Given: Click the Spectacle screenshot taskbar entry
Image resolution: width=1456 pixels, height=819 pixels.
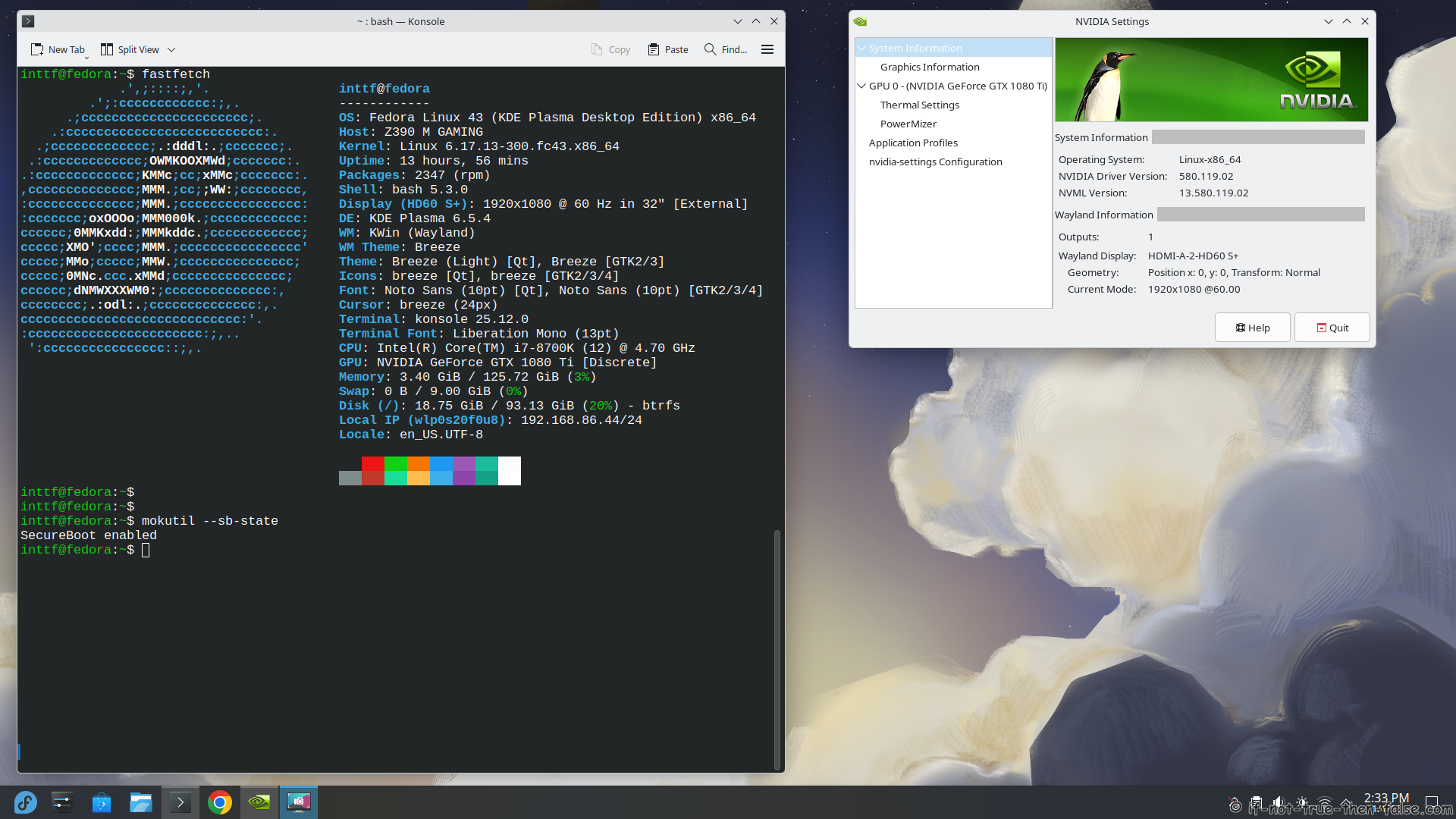Looking at the screenshot, I should pos(299,802).
